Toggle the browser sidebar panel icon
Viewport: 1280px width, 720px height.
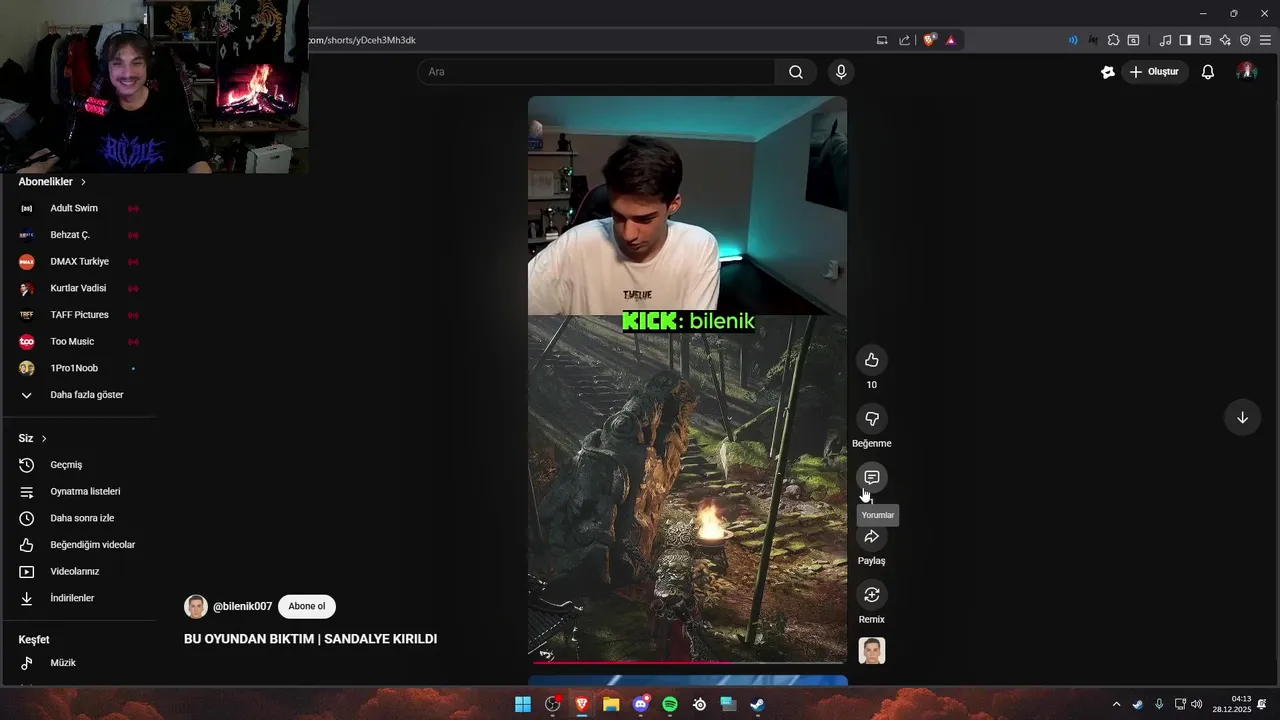[x=1185, y=40]
